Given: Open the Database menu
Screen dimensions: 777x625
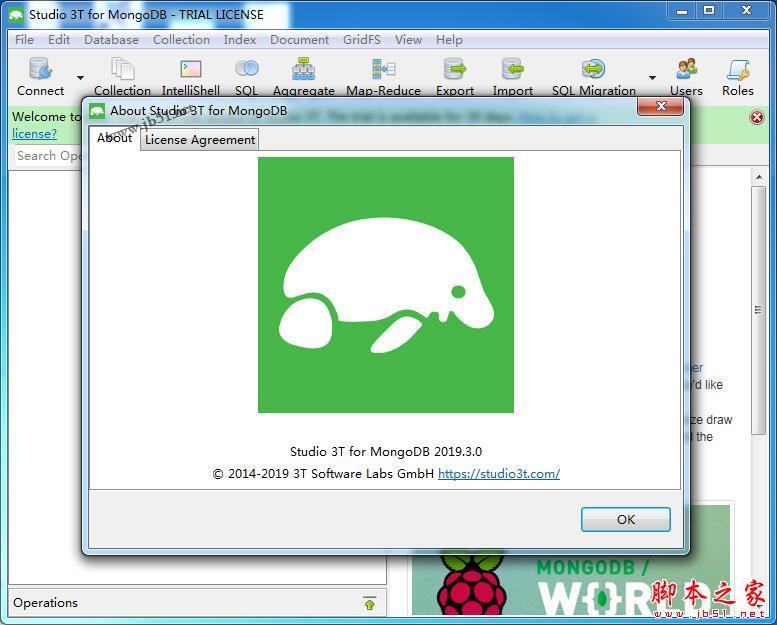Looking at the screenshot, I should 111,40.
